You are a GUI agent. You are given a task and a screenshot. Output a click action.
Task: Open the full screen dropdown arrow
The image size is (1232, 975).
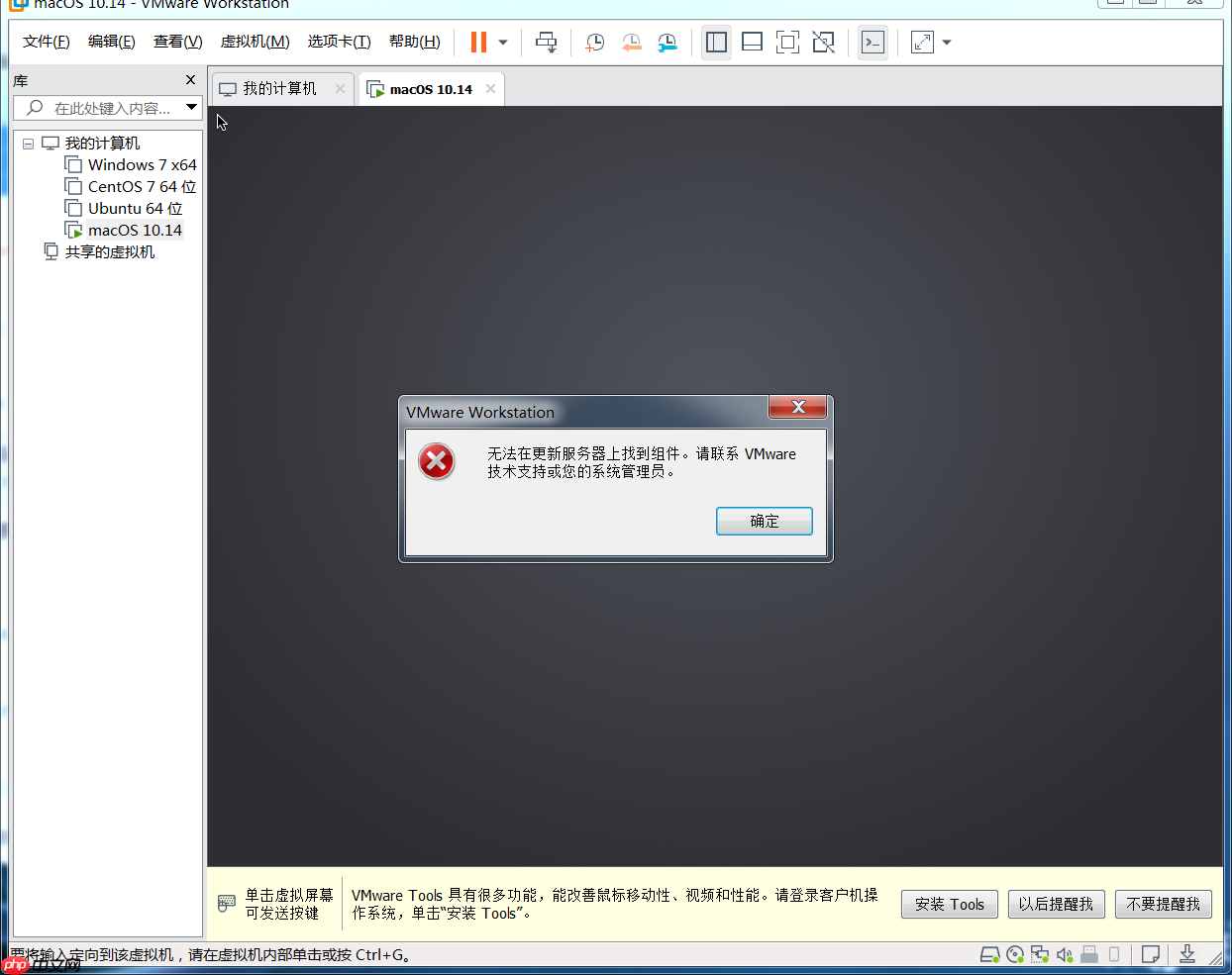point(947,42)
